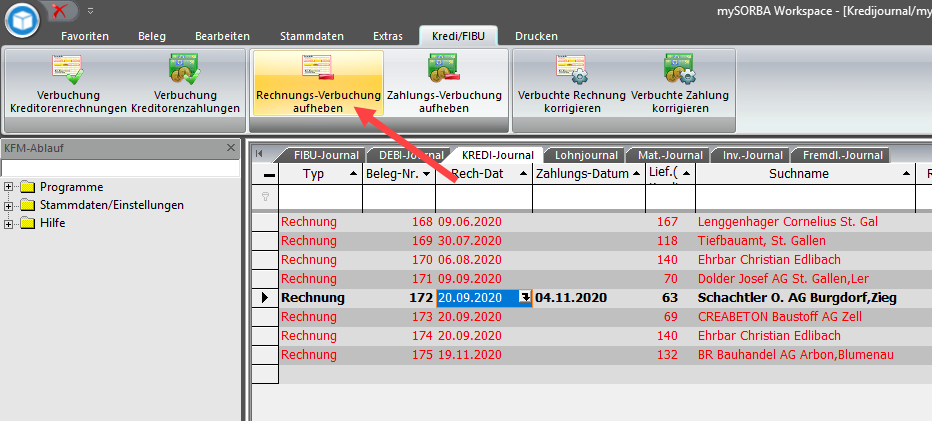Viewport: 932px width, 421px height.
Task: Click the date 19.11.2020
Action: point(470,355)
